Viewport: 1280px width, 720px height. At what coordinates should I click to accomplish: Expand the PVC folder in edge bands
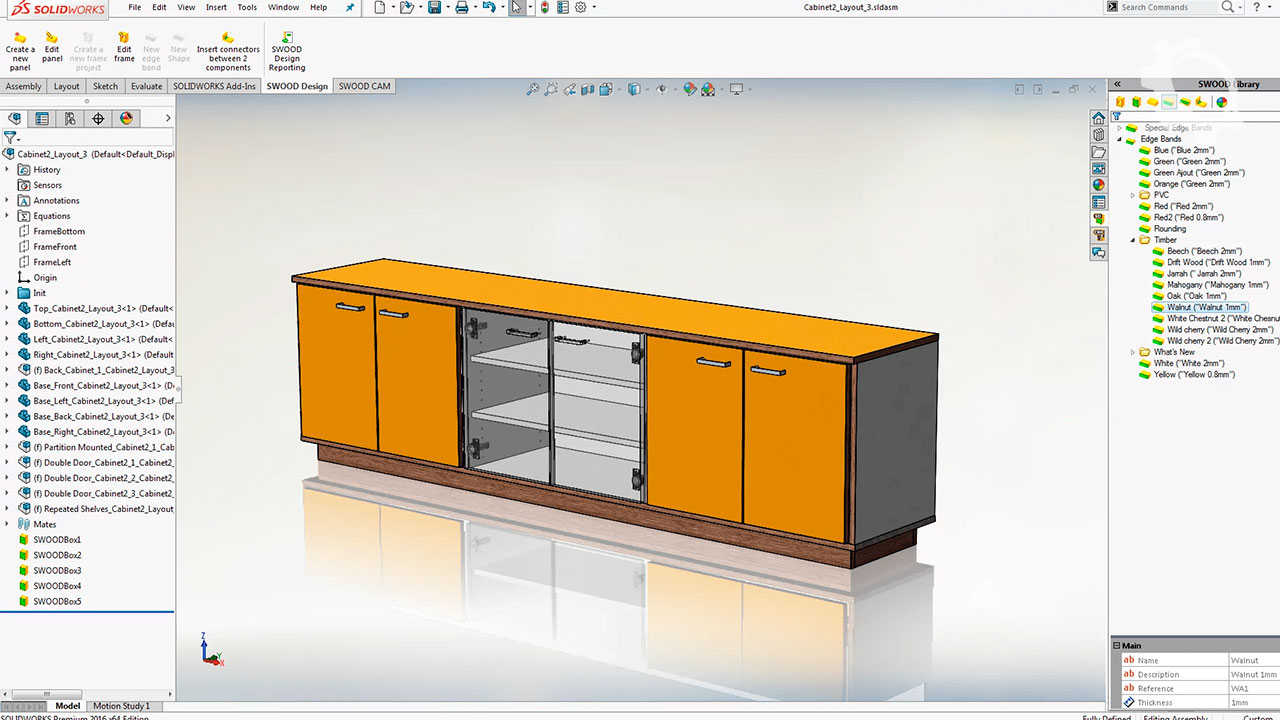pyautogui.click(x=1133, y=195)
